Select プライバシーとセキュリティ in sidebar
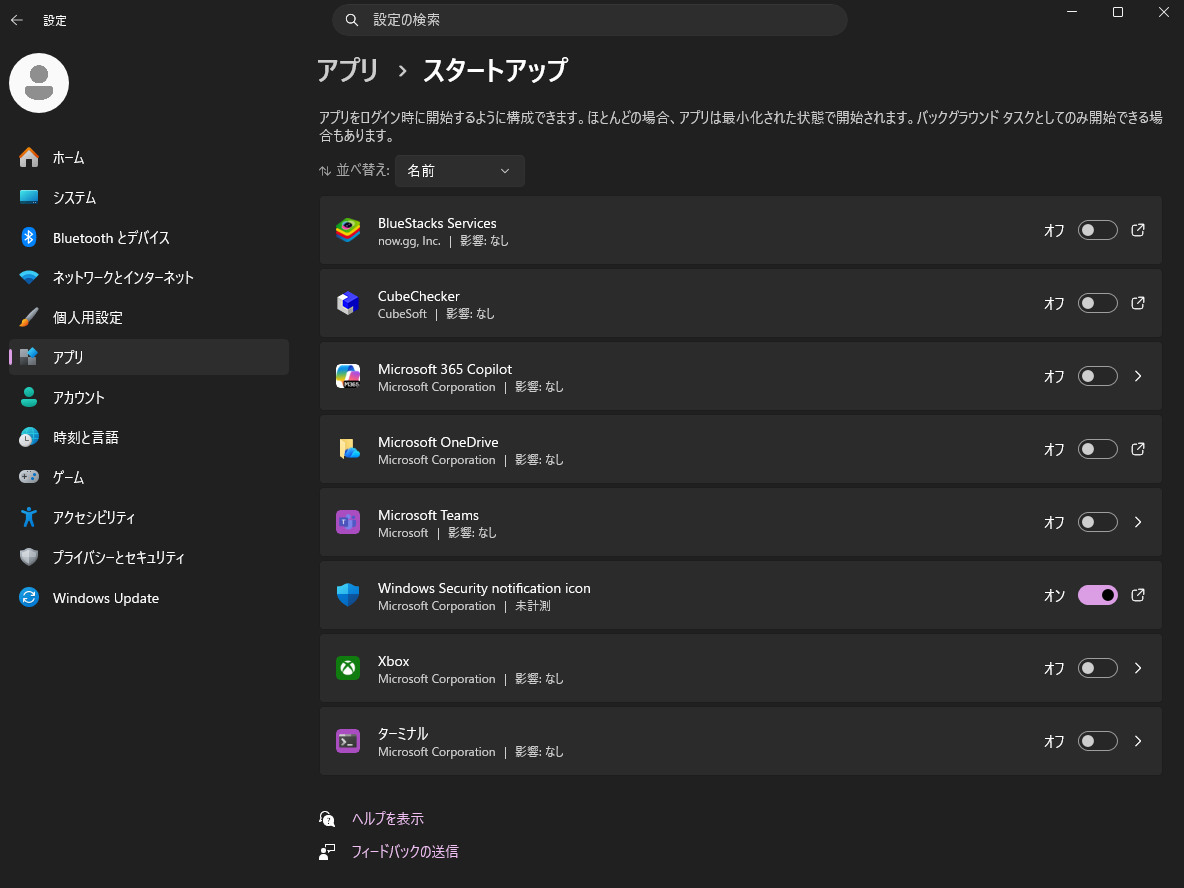1184x888 pixels. [x=118, y=558]
